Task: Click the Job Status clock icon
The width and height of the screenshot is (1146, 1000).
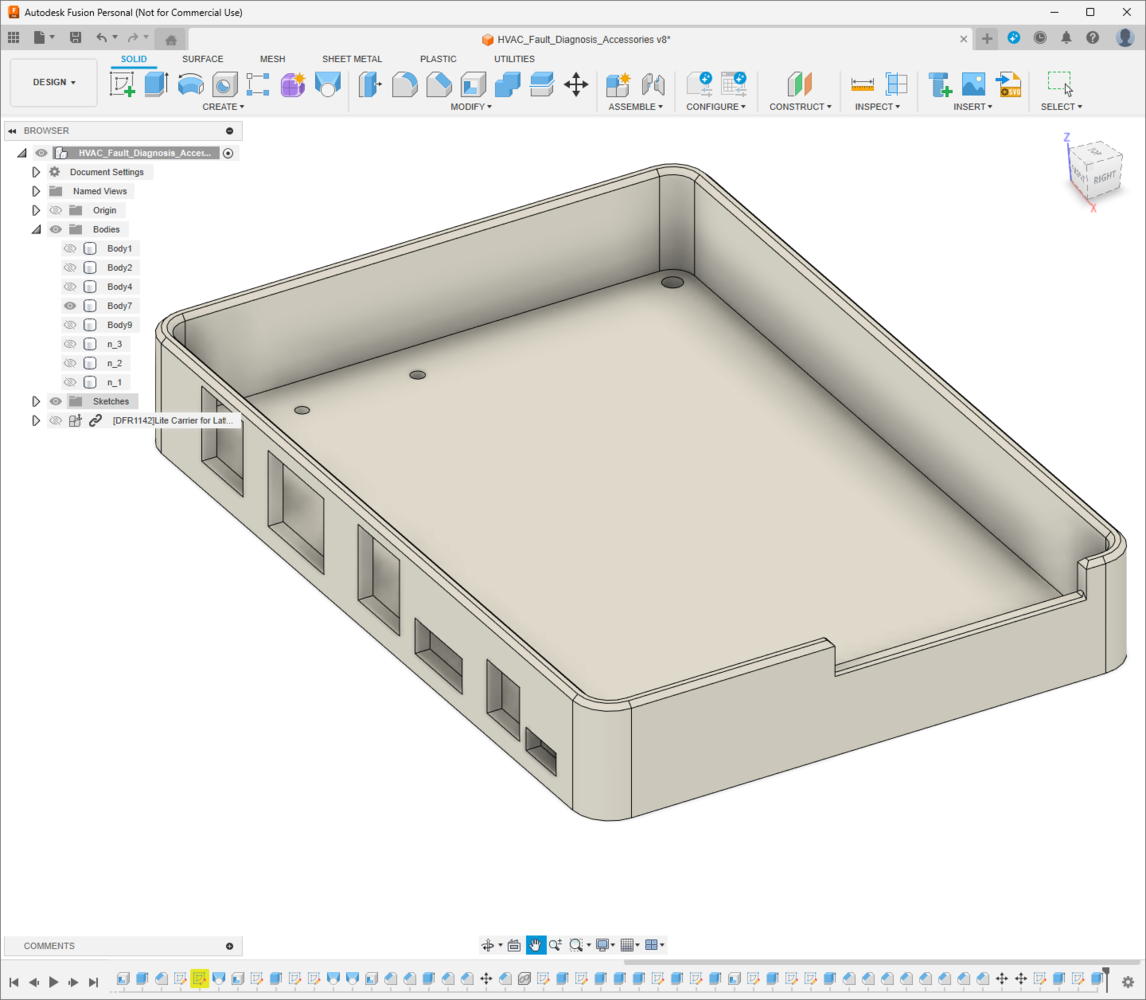Action: pyautogui.click(x=1040, y=38)
